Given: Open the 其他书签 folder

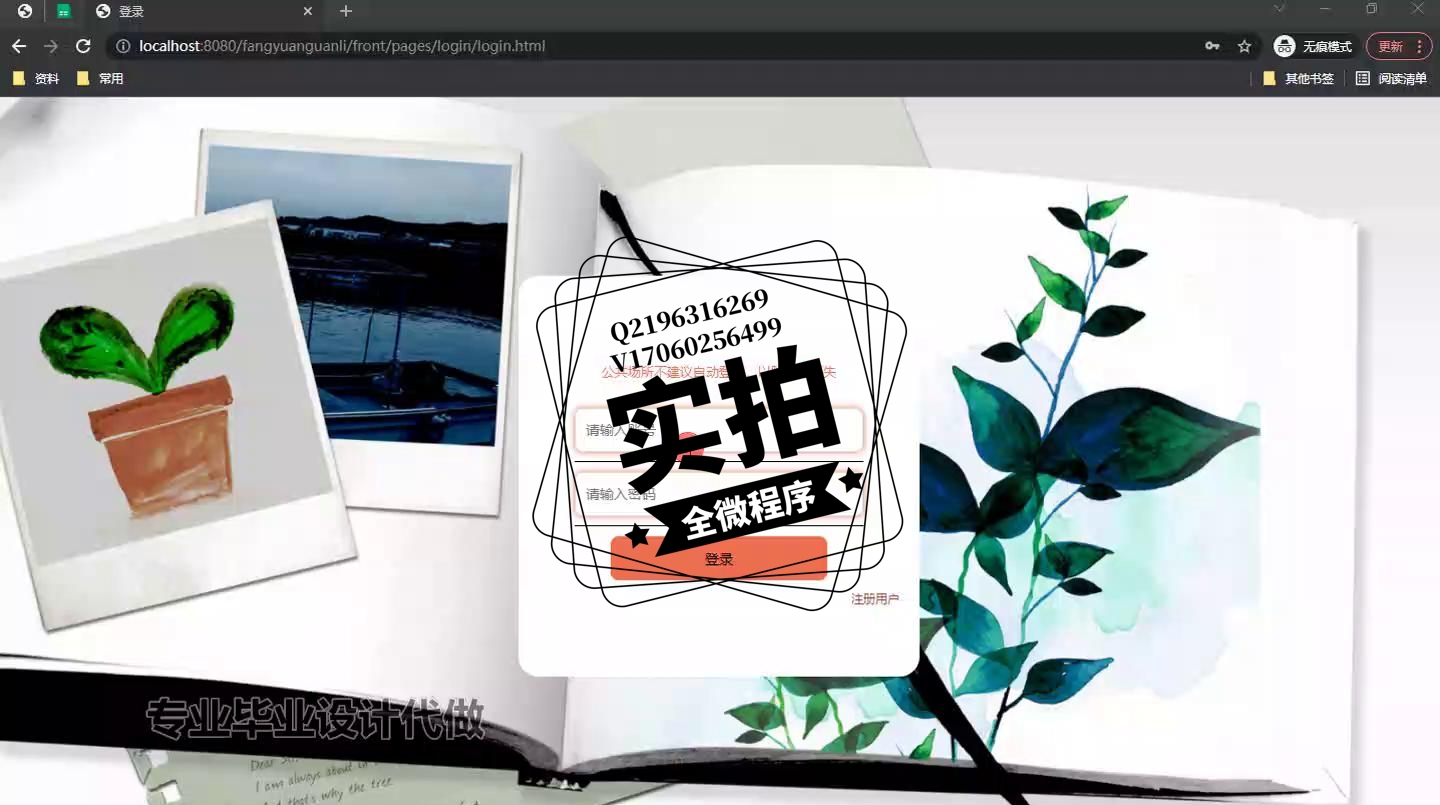Looking at the screenshot, I should coord(1298,78).
